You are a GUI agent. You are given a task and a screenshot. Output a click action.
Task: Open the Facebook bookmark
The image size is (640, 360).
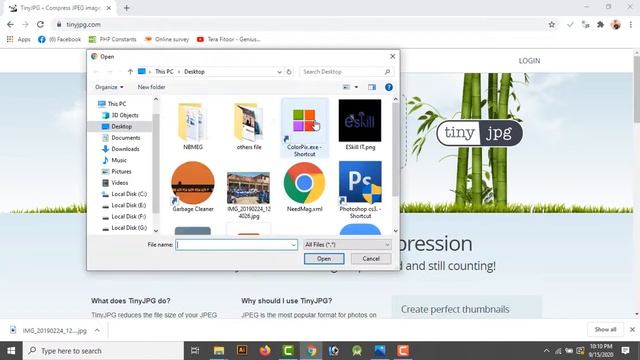[60, 39]
